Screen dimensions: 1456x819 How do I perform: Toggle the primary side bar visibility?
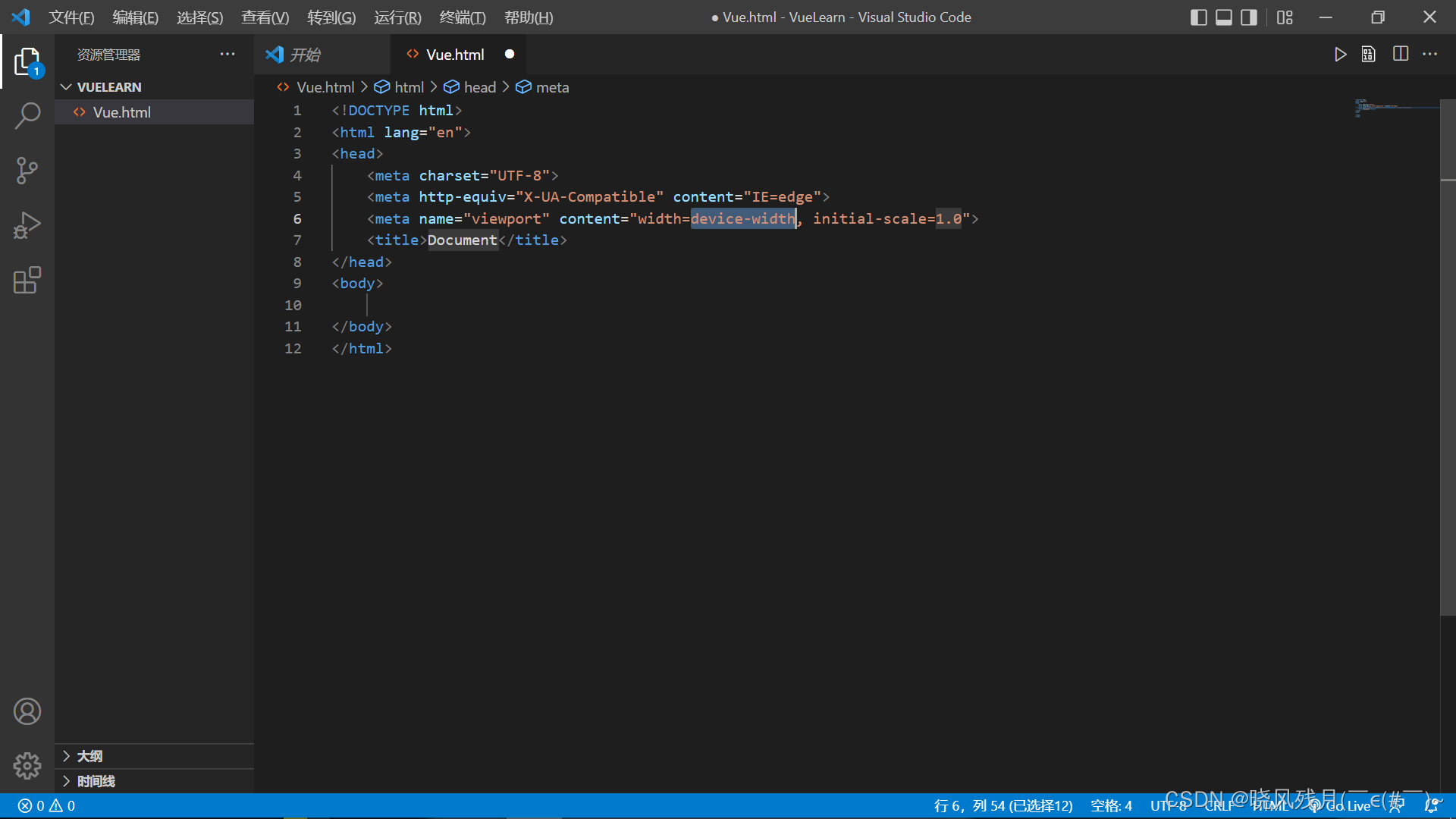1198,17
